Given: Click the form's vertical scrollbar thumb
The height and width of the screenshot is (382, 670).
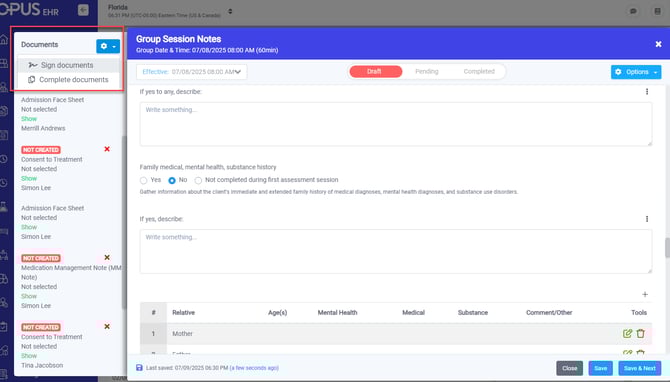Looking at the screenshot, I should (x=667, y=248).
